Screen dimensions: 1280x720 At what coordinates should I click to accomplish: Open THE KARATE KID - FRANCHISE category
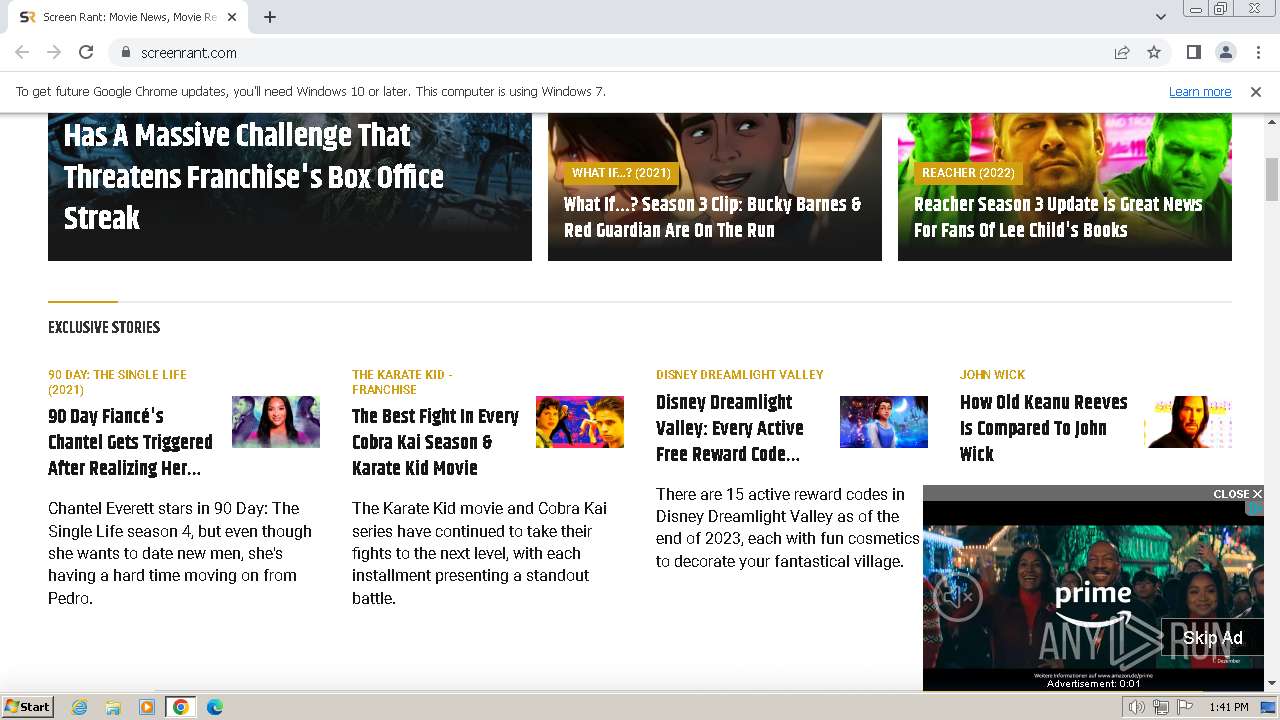(x=402, y=382)
